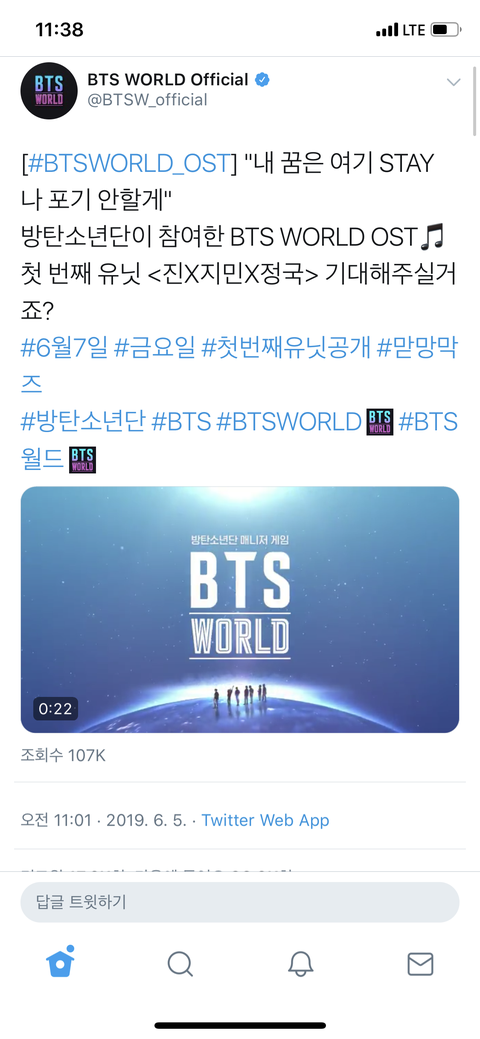Play the BTS WORLD video thumbnail
The width and height of the screenshot is (480, 1039).
coord(240,610)
